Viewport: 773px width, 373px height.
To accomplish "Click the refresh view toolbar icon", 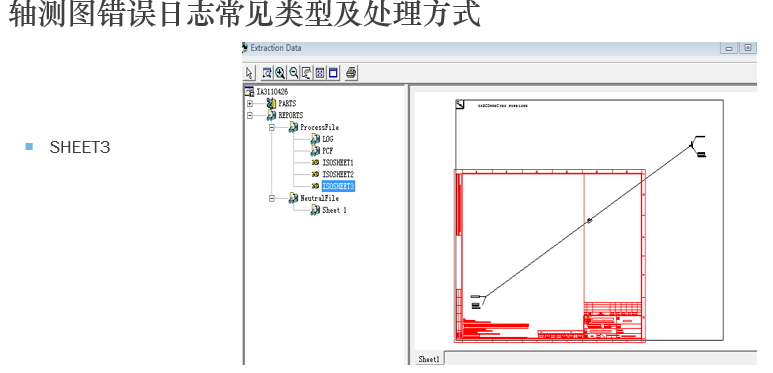I will [307, 73].
